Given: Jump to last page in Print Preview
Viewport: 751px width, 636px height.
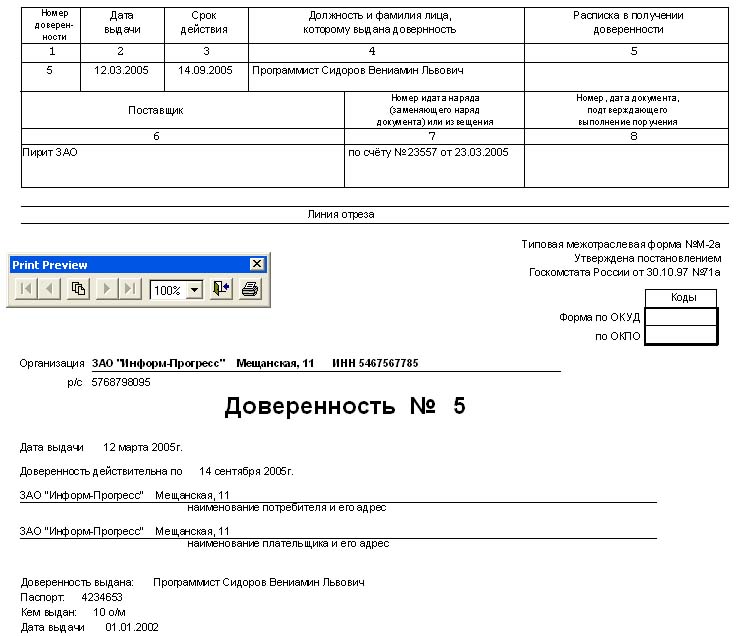Looking at the screenshot, I should (x=130, y=289).
